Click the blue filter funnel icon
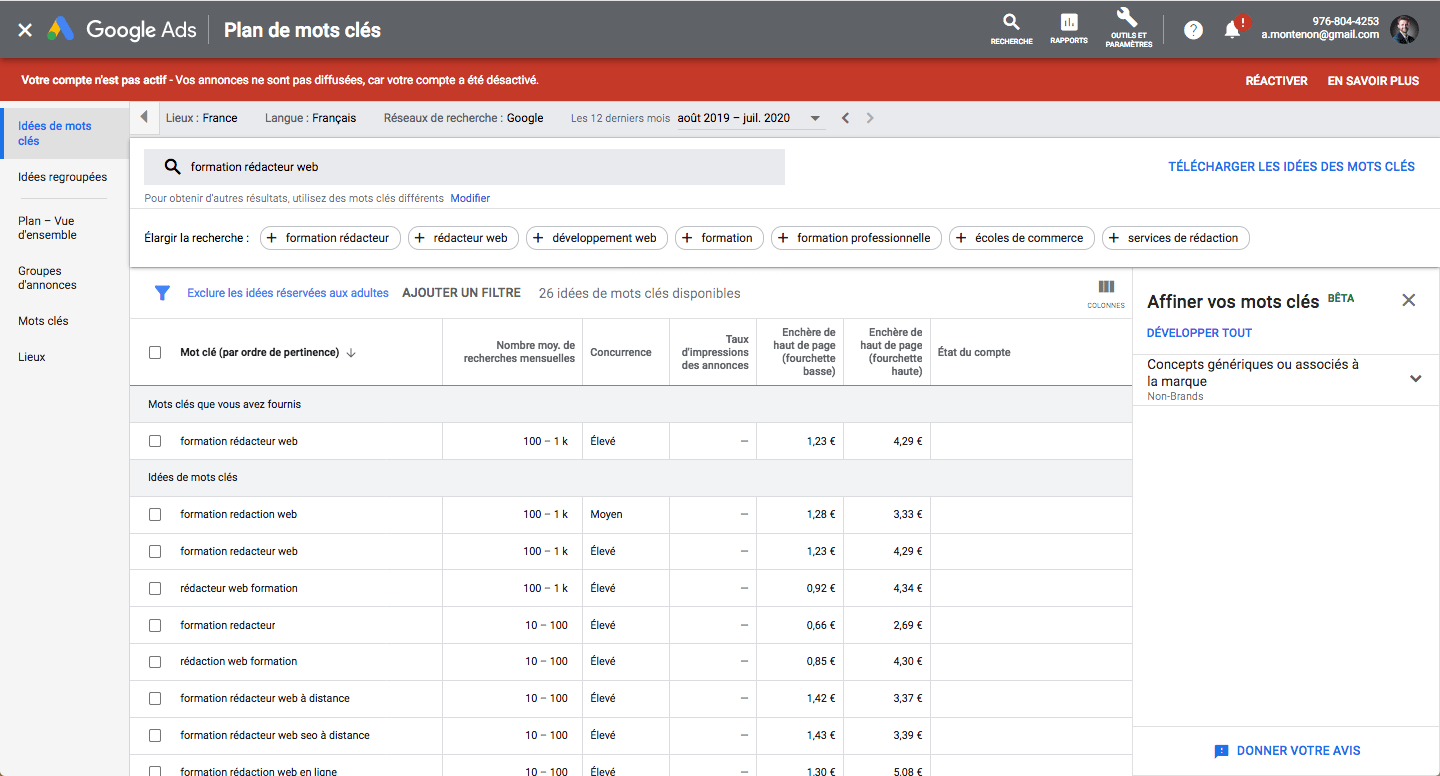This screenshot has width=1440, height=776. [162, 293]
